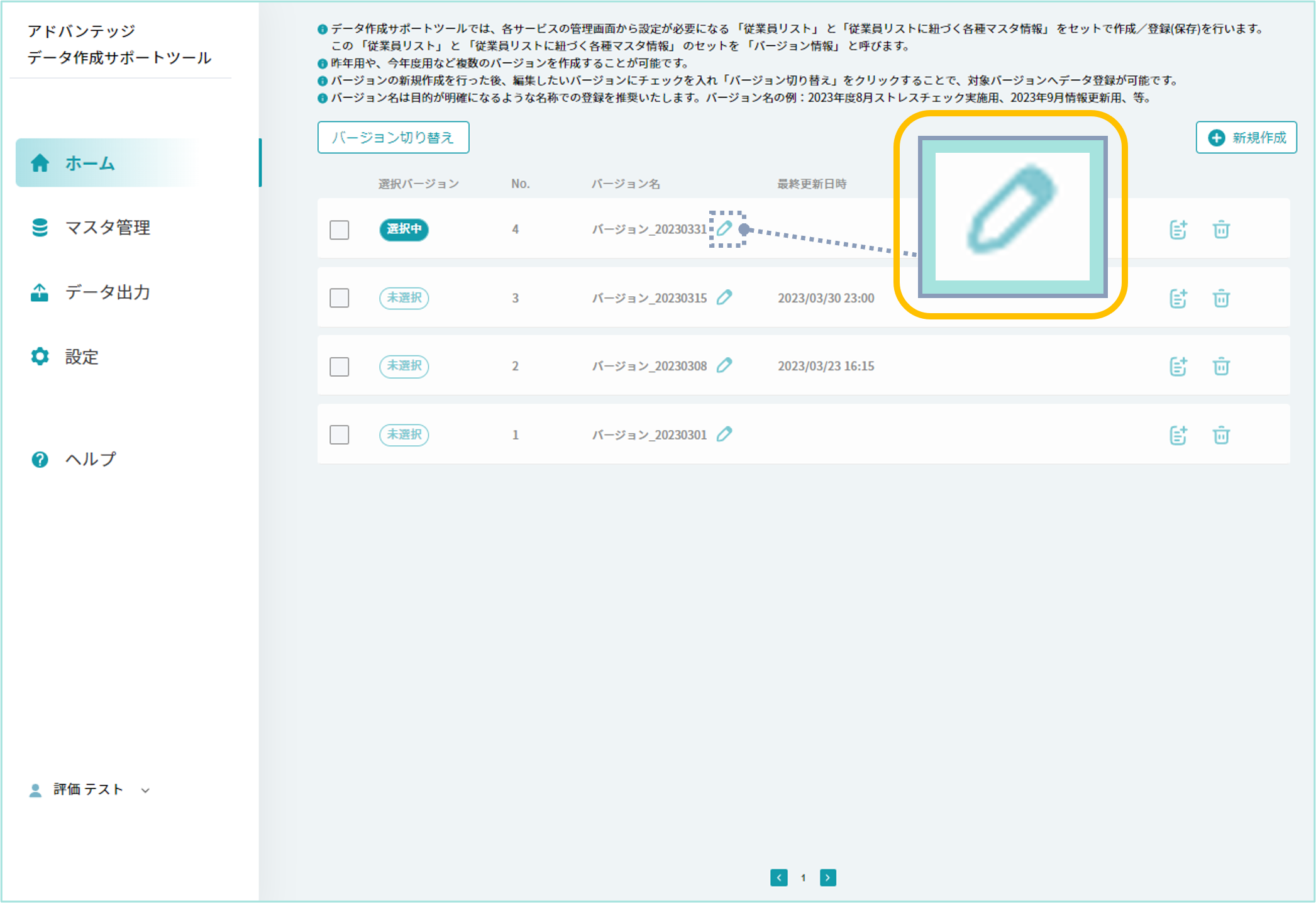Click the 最終更新日時 column header
The height and width of the screenshot is (903, 1316).
pos(812,184)
